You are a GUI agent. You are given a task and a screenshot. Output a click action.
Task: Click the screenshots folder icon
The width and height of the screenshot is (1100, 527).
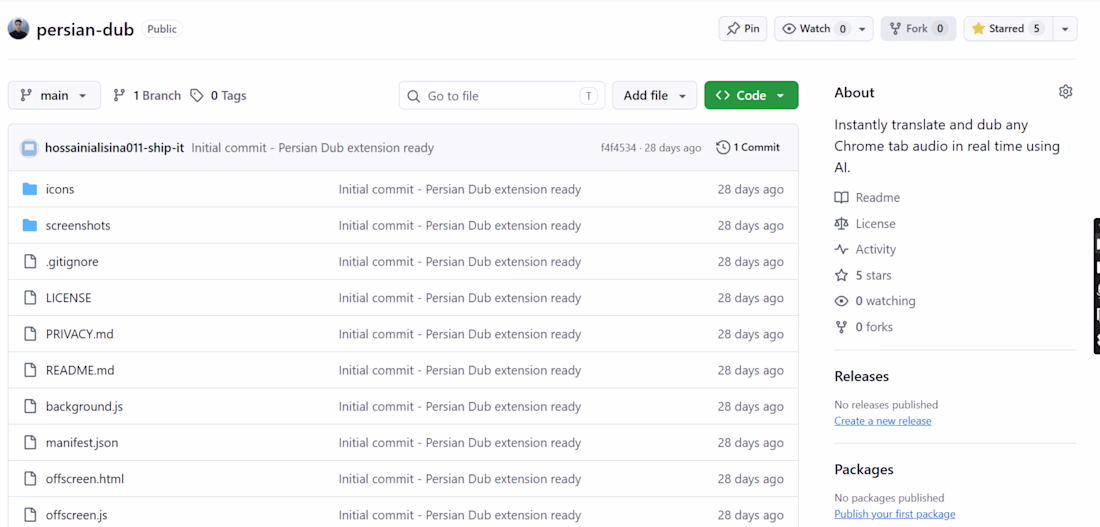[x=29, y=225]
